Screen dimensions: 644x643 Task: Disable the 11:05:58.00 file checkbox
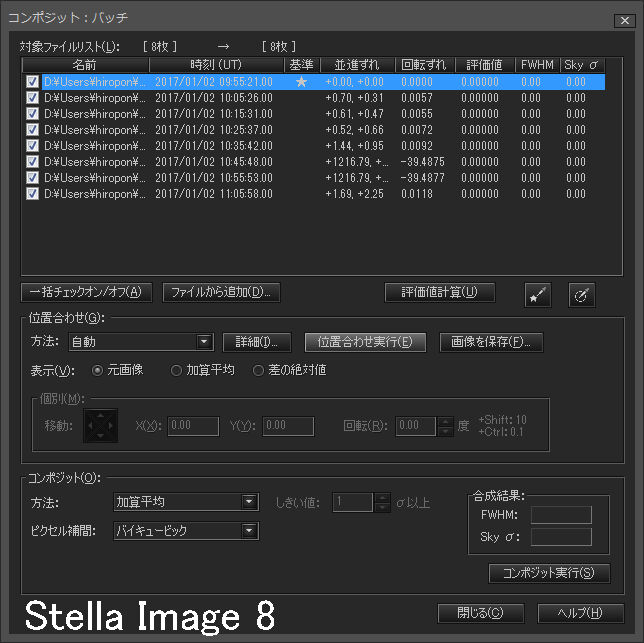(x=32, y=194)
